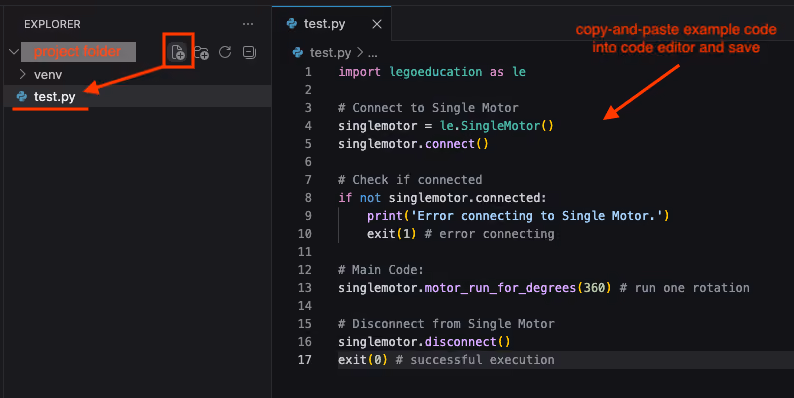Click the 'import legoeducation as le' line
The image size is (794, 398).
[432, 72]
